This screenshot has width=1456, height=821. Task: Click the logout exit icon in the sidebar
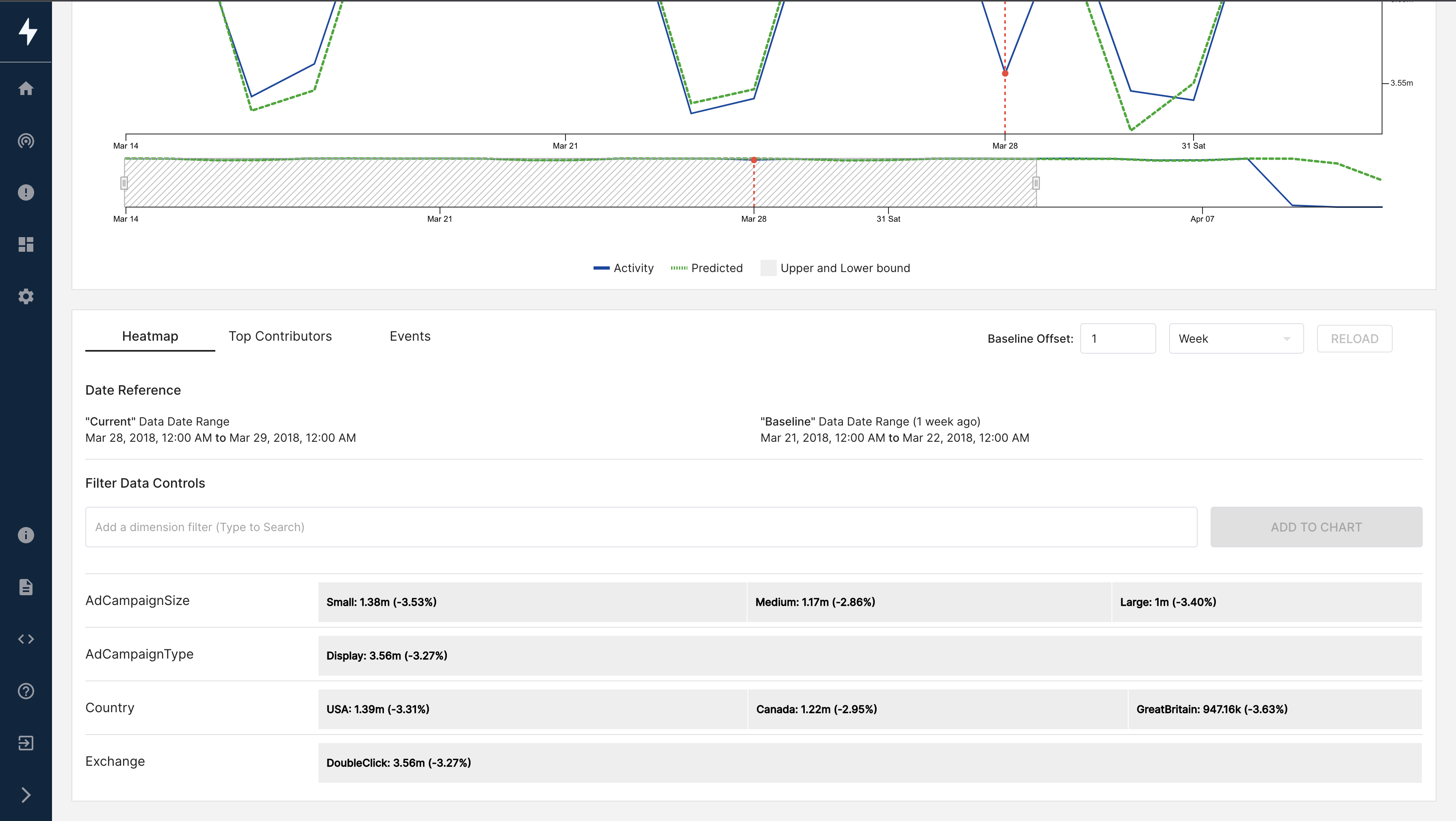coord(26,743)
